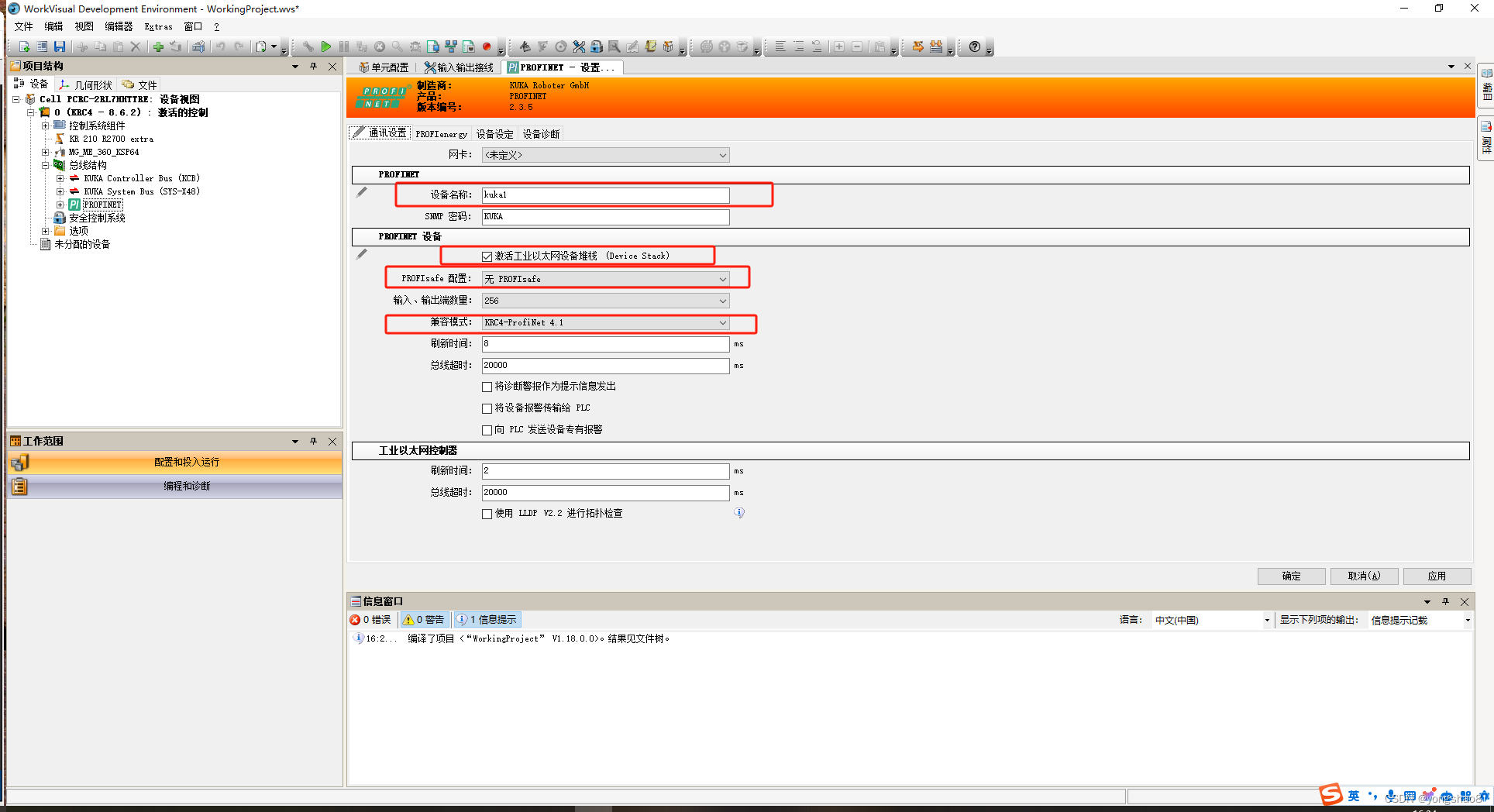
Task: Click the Pause toolbar icon
Action: pyautogui.click(x=344, y=46)
